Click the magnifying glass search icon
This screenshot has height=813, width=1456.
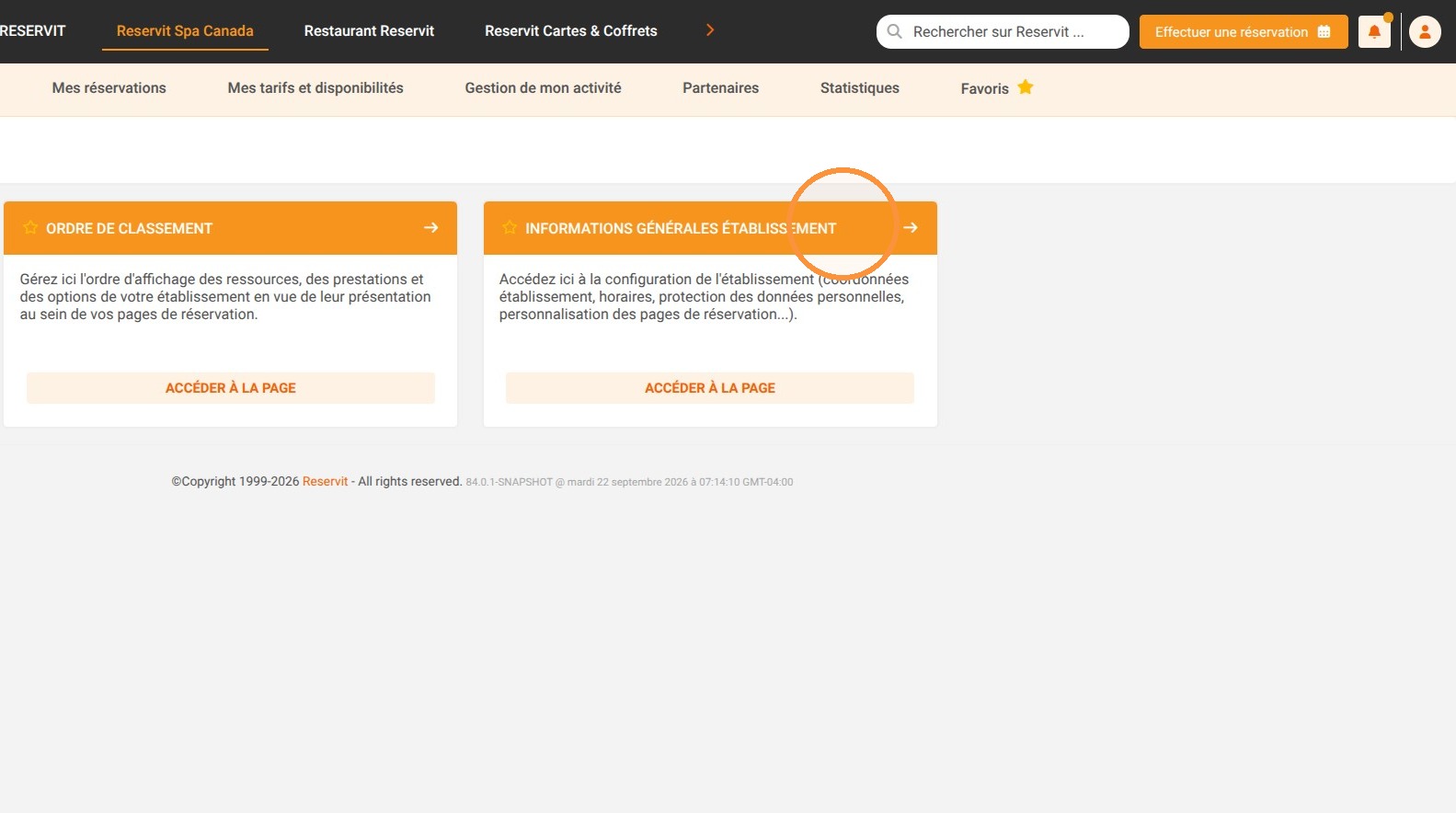[894, 31]
